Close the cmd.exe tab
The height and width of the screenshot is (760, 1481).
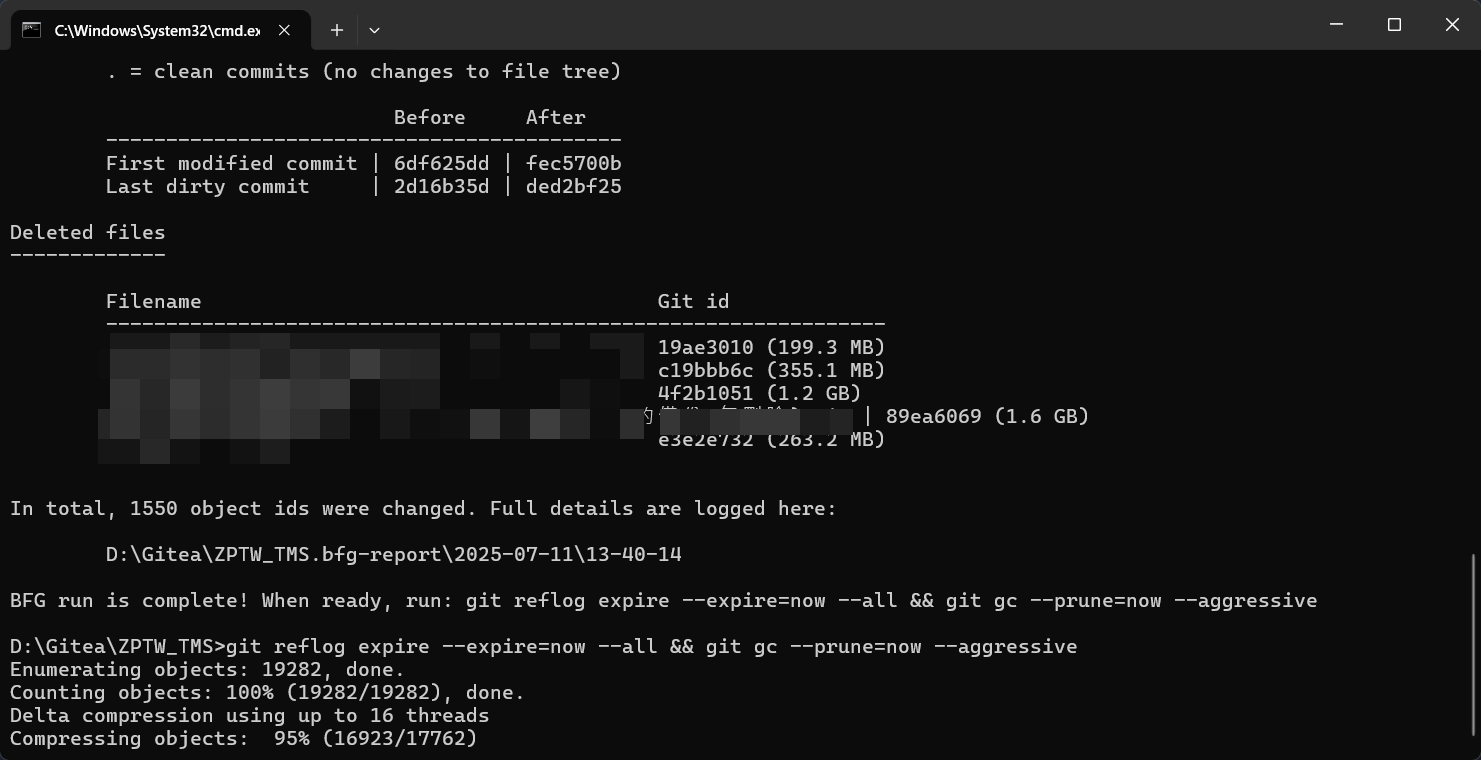pyautogui.click(x=284, y=30)
